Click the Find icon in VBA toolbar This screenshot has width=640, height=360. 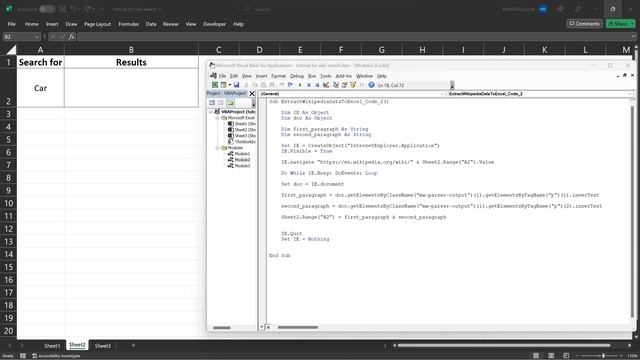[x=272, y=85]
